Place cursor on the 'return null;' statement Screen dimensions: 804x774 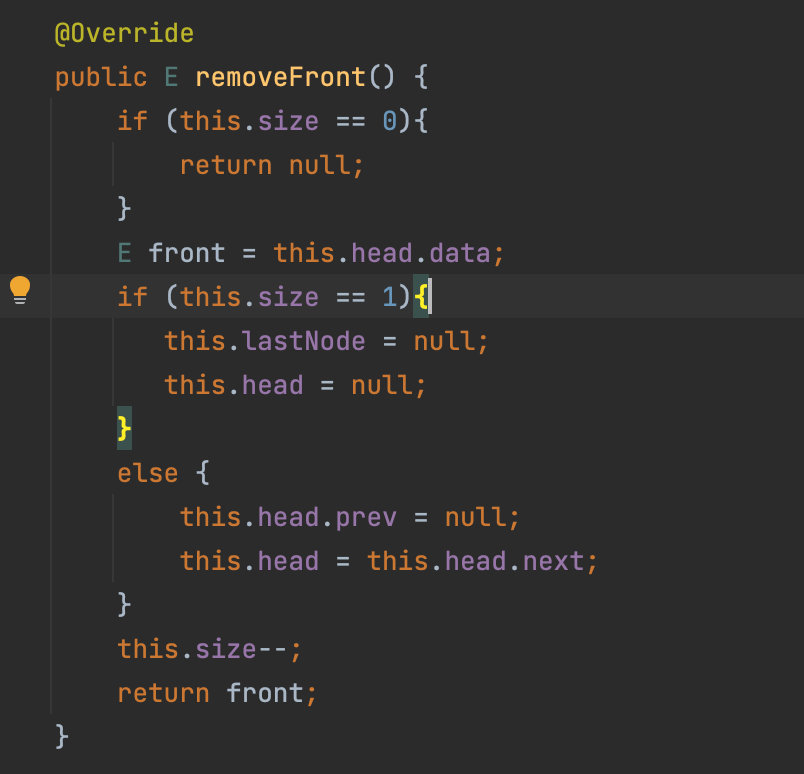[x=272, y=165]
